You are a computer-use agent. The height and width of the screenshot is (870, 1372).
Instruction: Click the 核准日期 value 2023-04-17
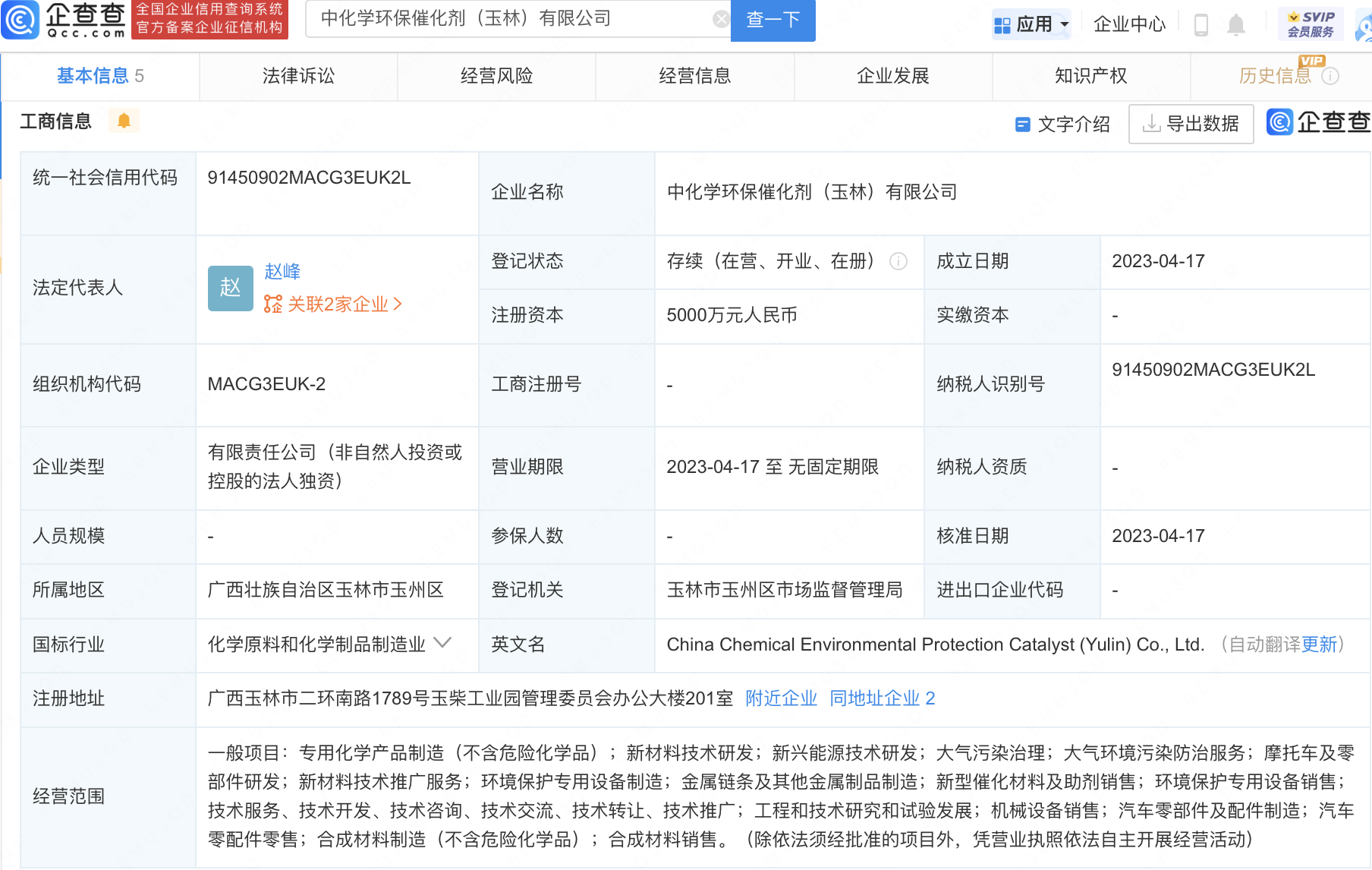[x=1158, y=536]
